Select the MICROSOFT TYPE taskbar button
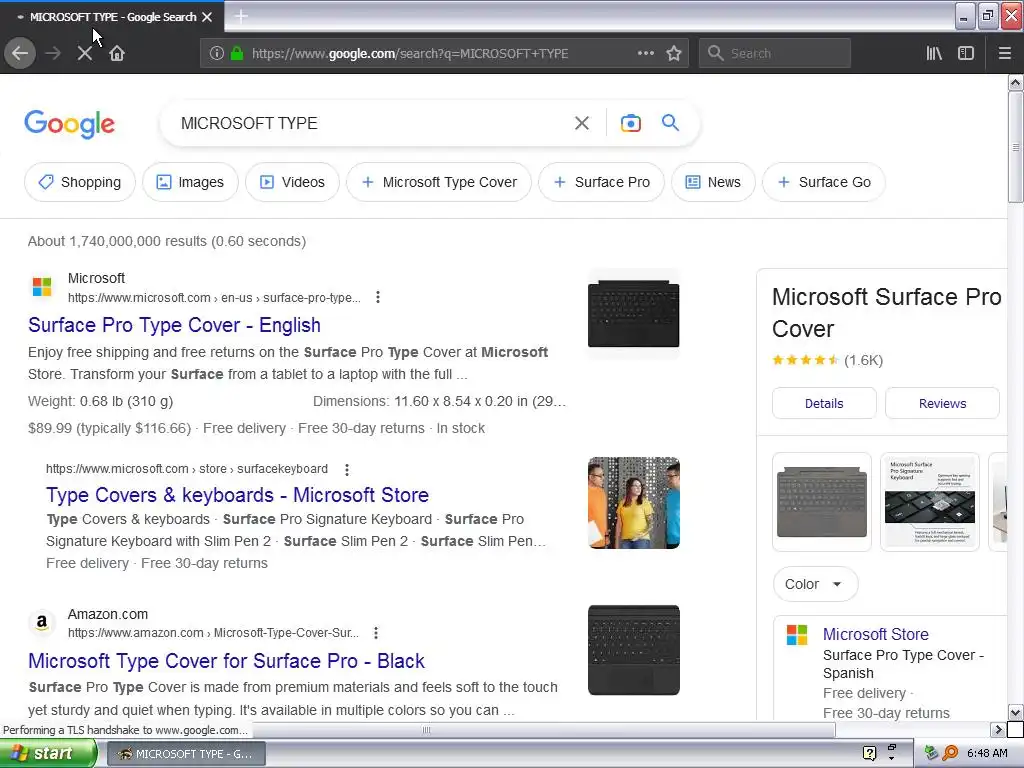The height and width of the screenshot is (768, 1024). [185, 754]
